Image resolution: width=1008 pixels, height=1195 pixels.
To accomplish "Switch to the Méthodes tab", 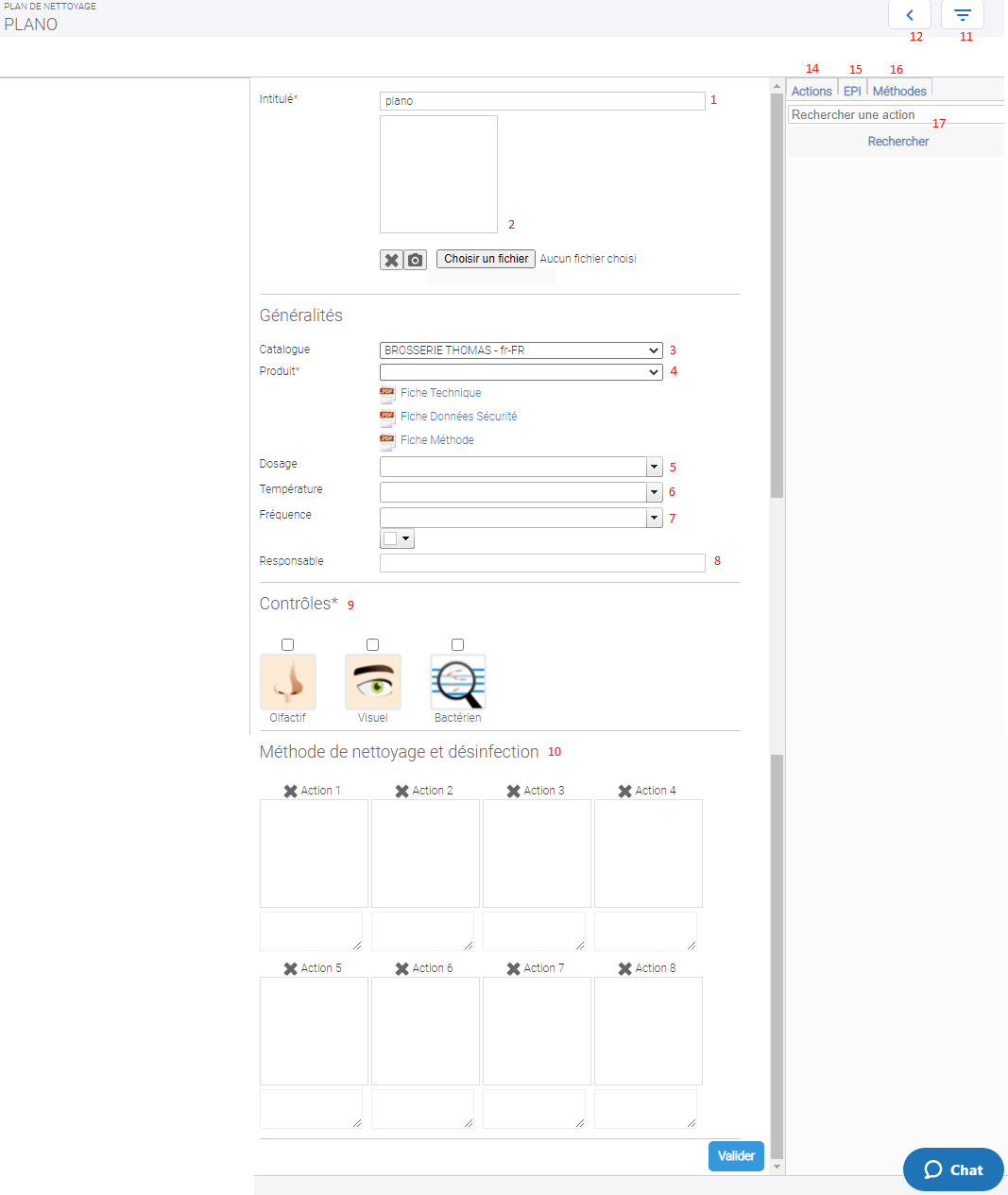I will click(898, 91).
